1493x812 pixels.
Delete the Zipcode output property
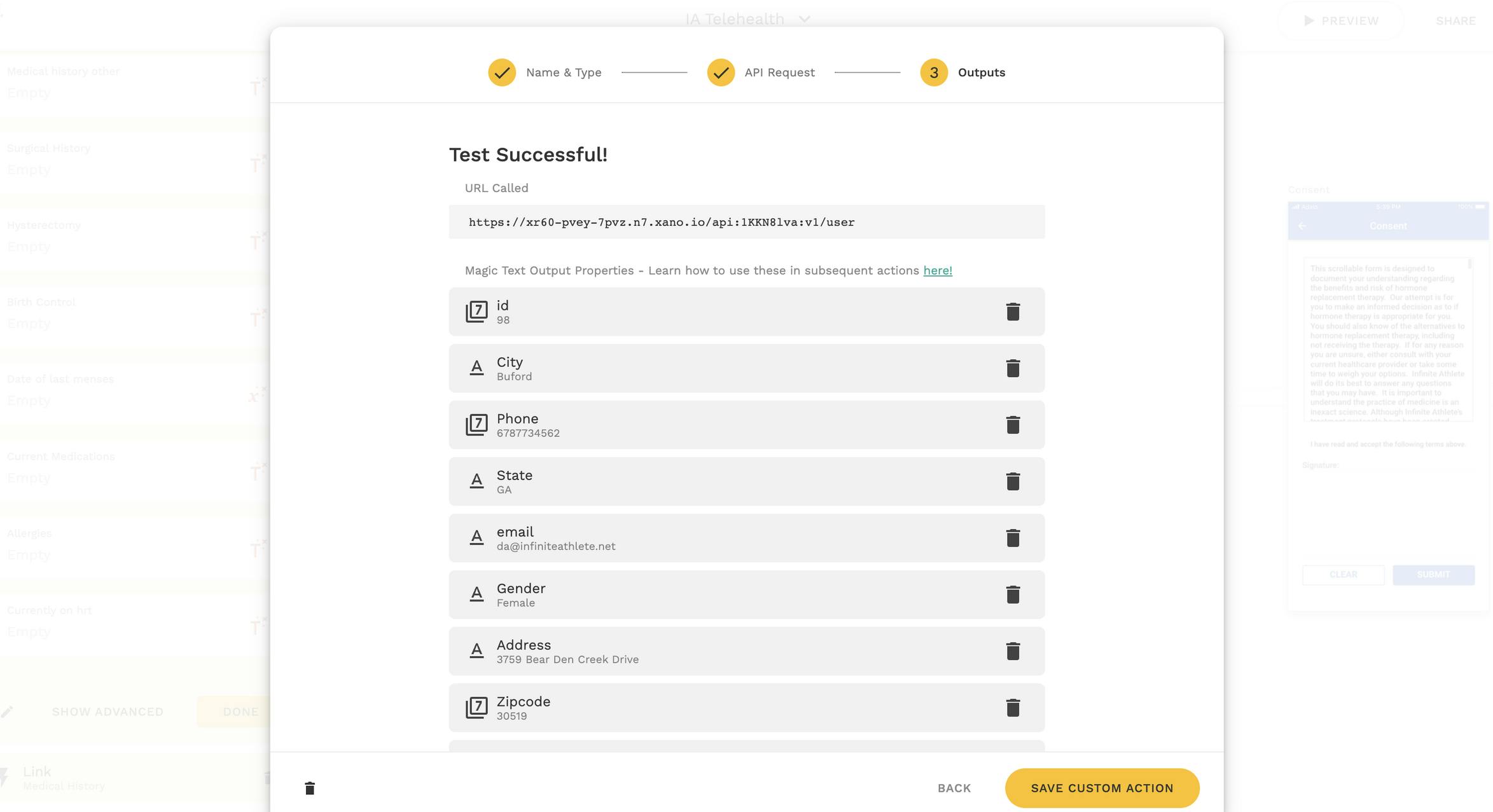(x=1013, y=708)
